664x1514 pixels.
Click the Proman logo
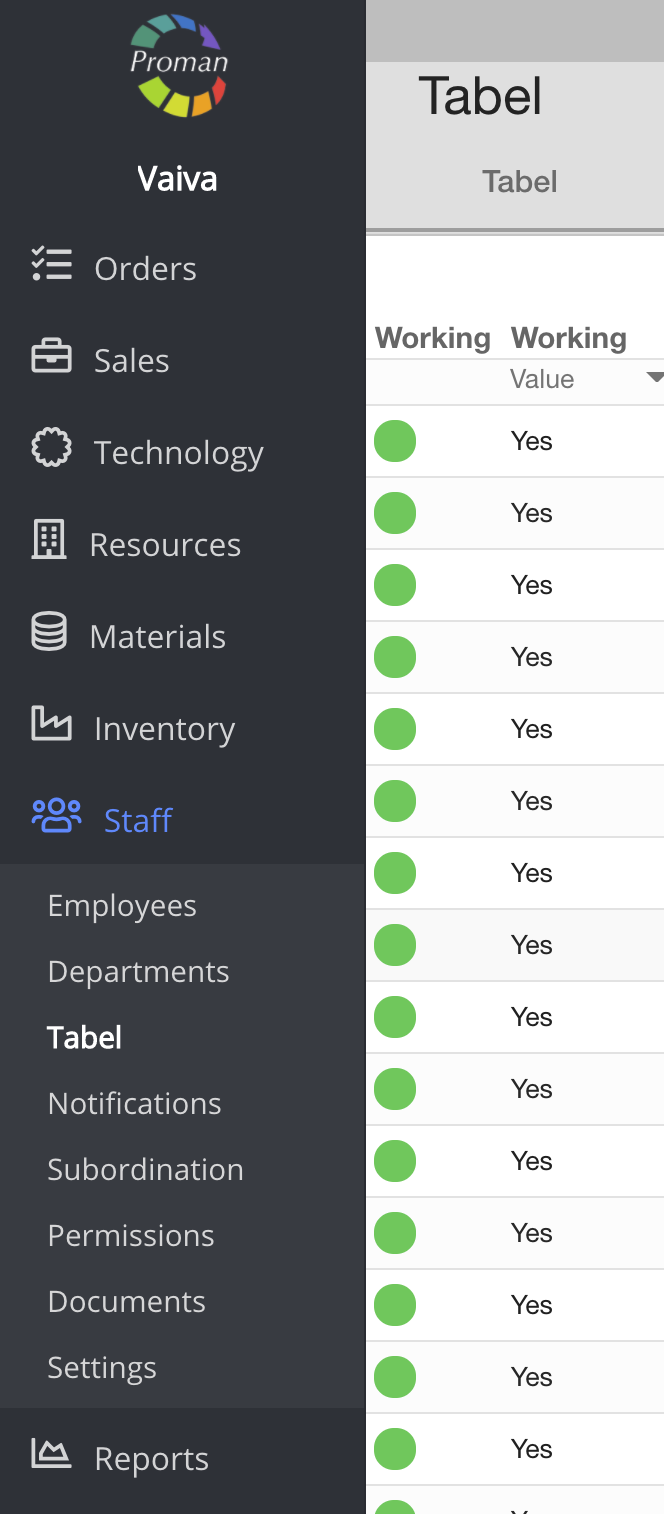pos(179,65)
